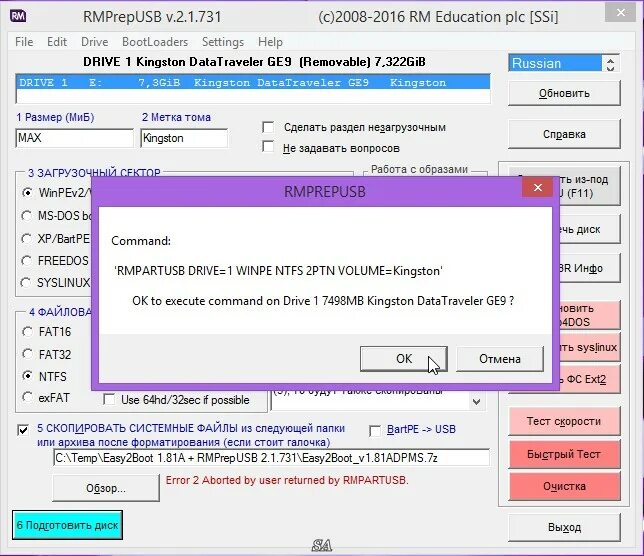Click the syslinux install button
The height and width of the screenshot is (556, 644).
pos(588,347)
